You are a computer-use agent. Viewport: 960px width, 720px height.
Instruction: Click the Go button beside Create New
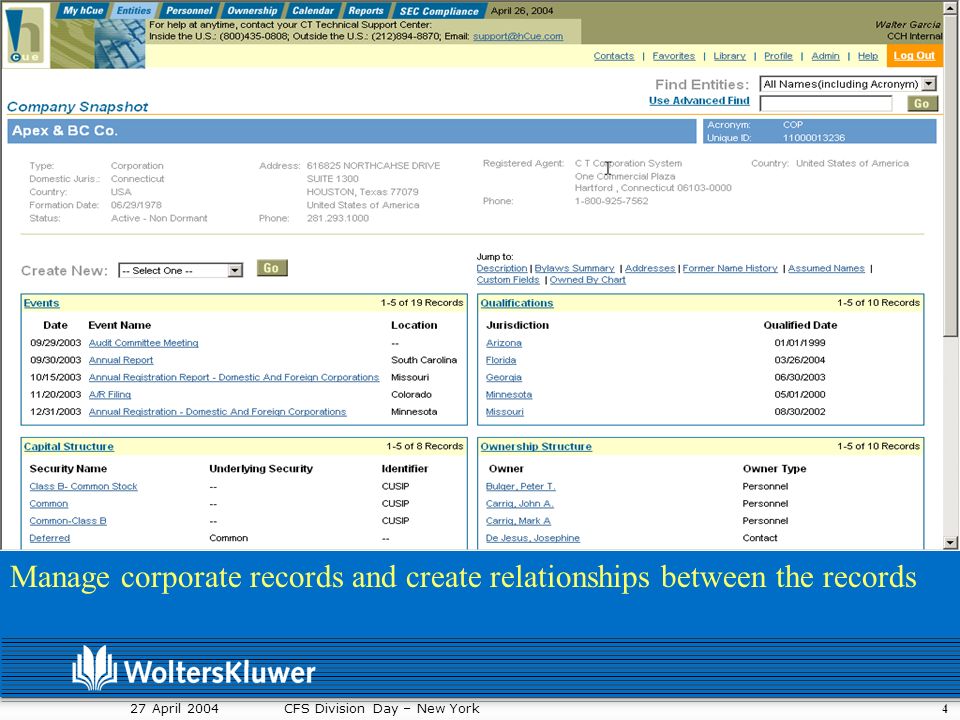point(272,268)
